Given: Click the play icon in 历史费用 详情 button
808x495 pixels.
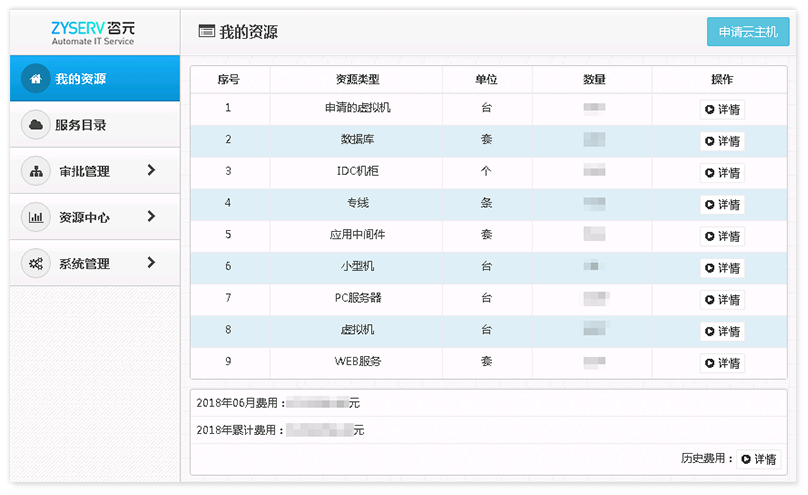Looking at the screenshot, I should coord(746,459).
